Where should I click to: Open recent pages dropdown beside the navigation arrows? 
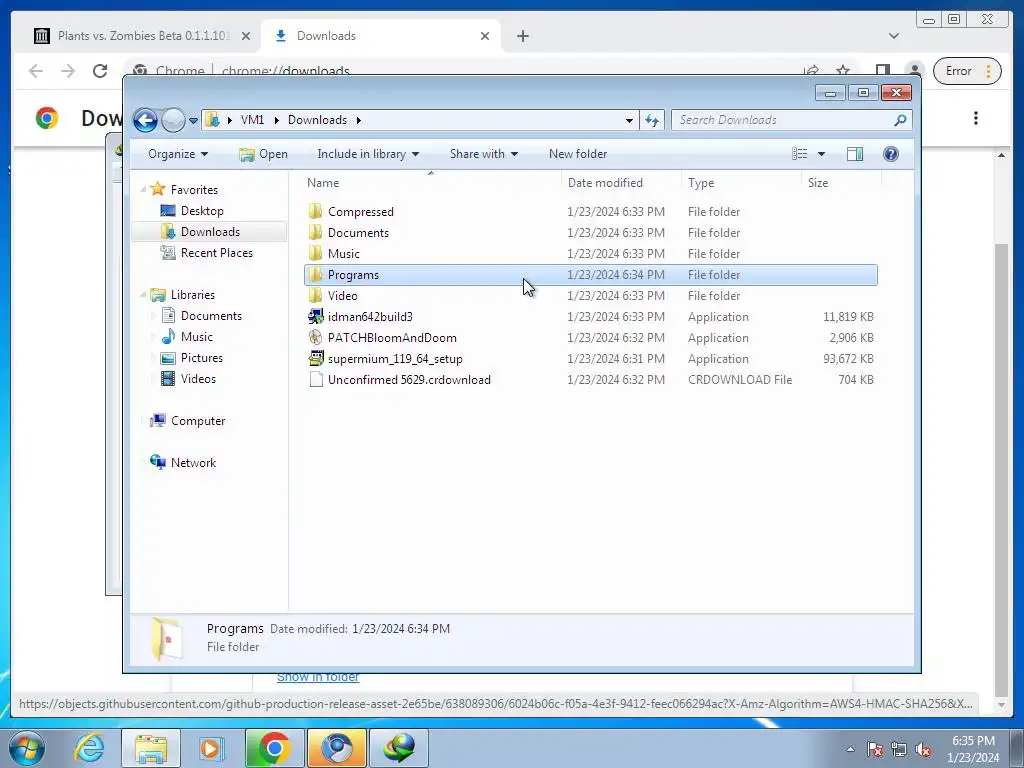tap(193, 121)
